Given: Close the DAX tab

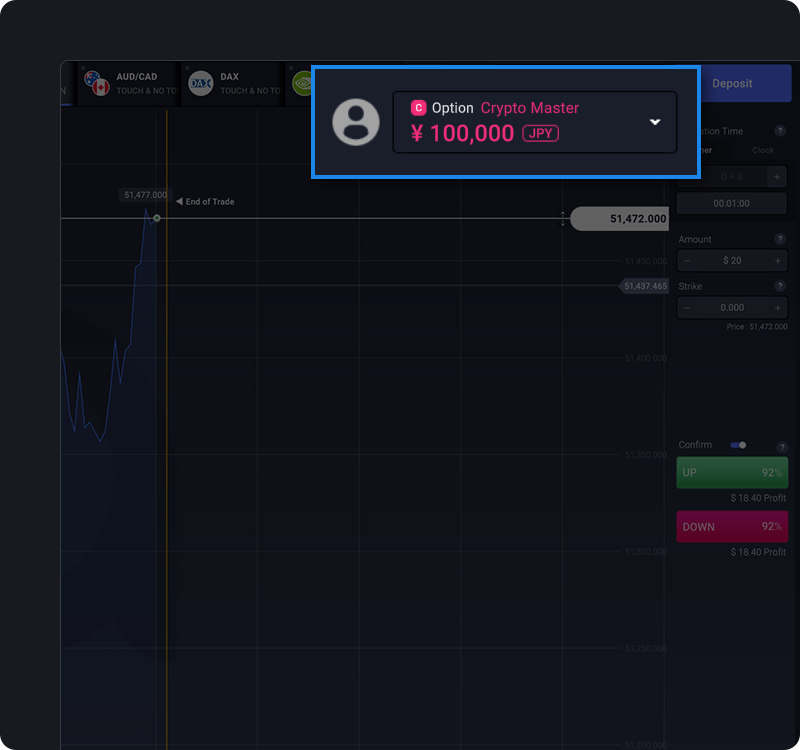Looking at the screenshot, I should (x=187, y=67).
